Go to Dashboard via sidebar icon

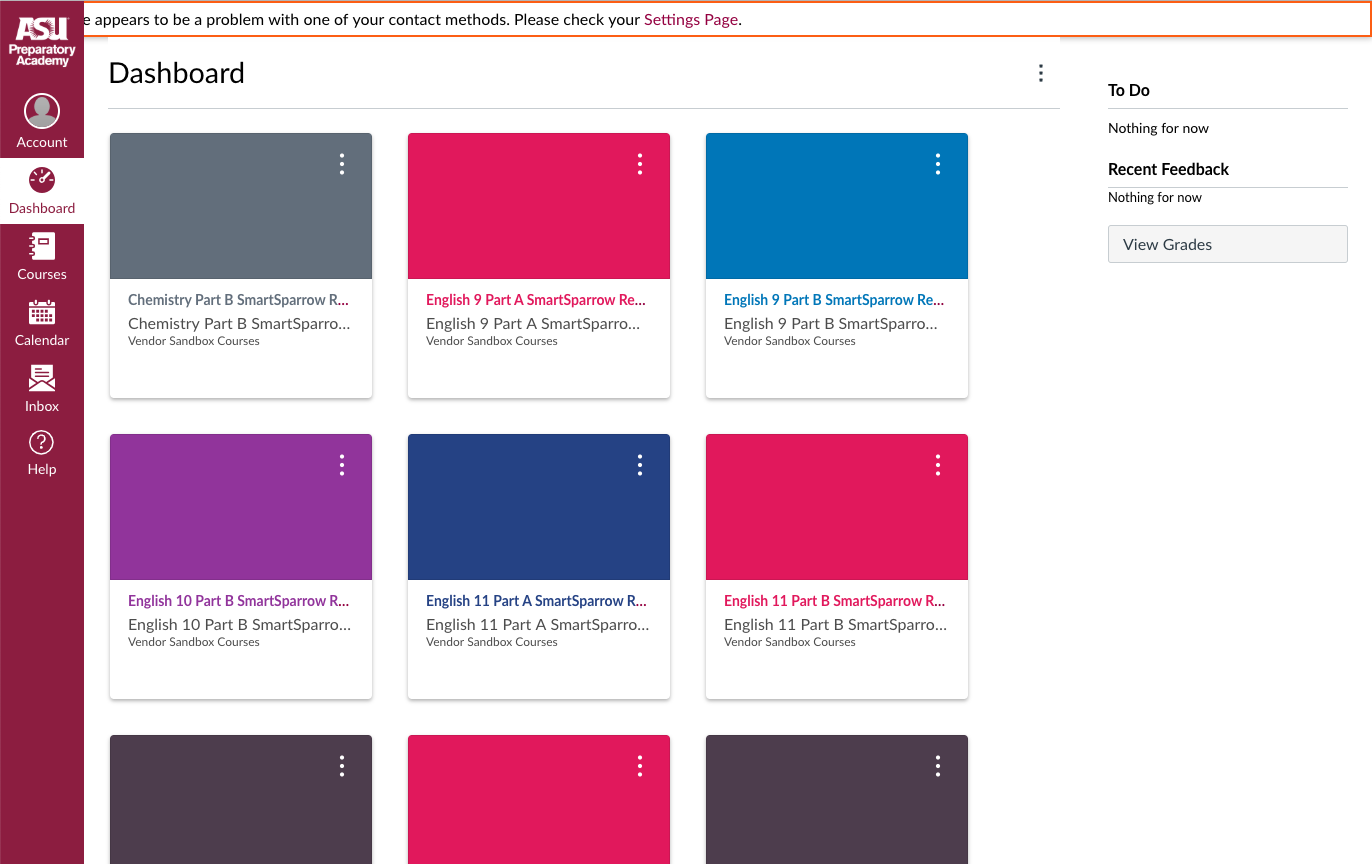pyautogui.click(x=42, y=191)
